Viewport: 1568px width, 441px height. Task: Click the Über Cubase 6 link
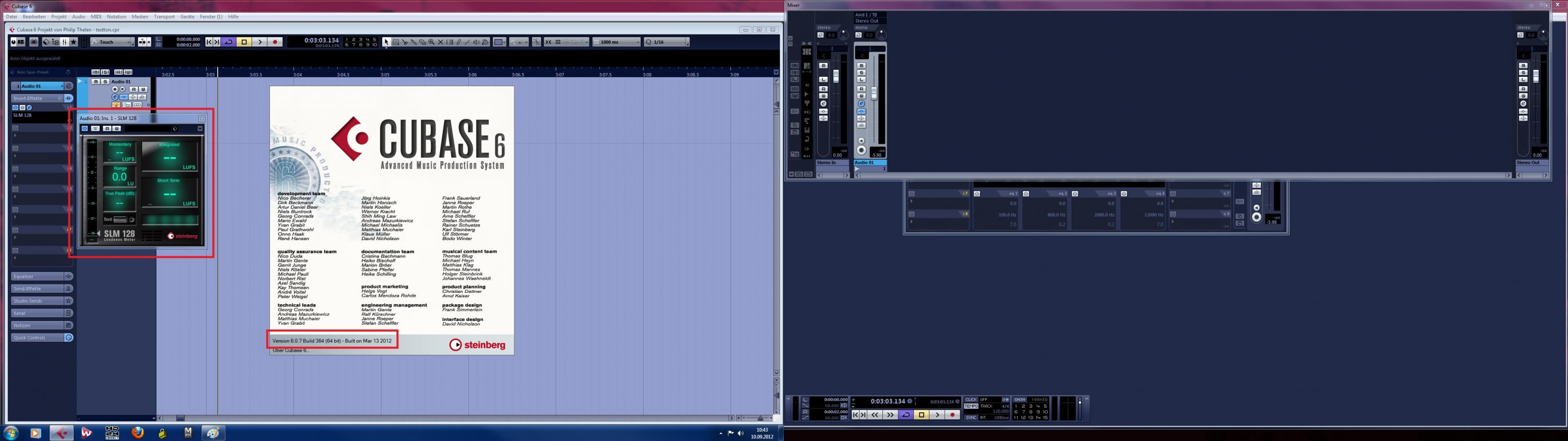click(291, 350)
